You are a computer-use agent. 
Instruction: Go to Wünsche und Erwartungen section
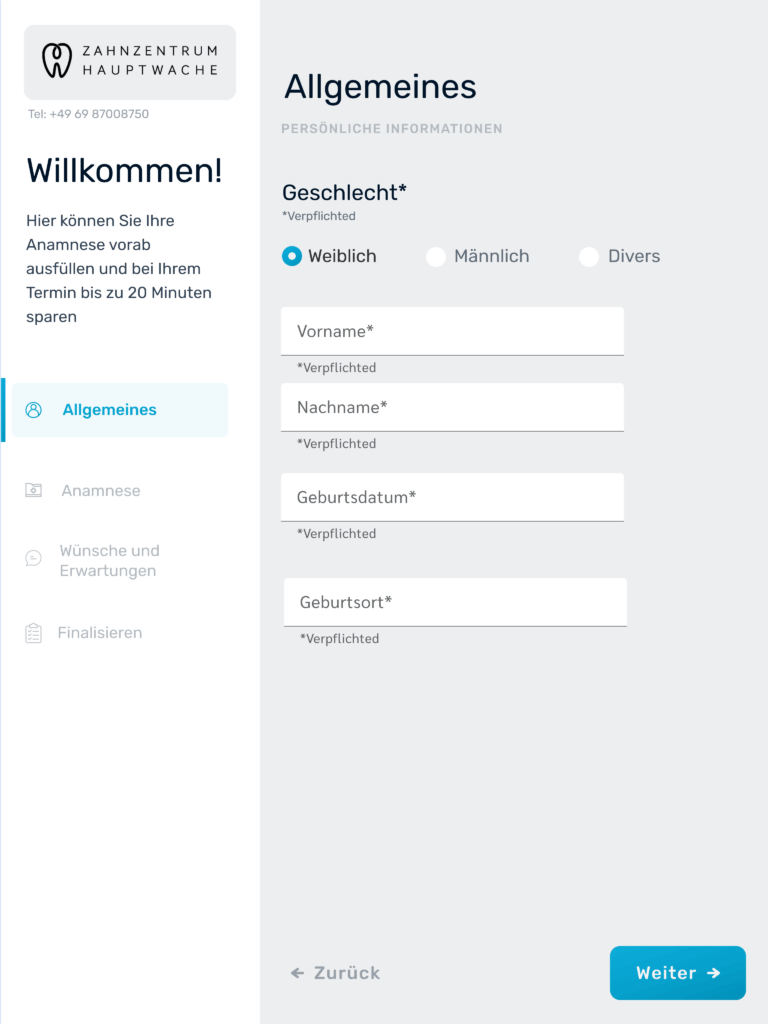[x=109, y=561]
